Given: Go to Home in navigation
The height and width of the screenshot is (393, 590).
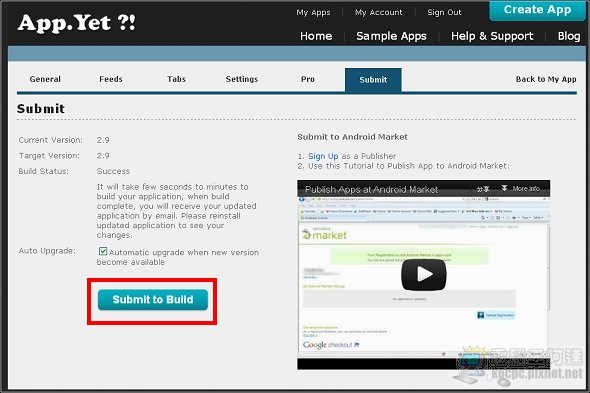Looking at the screenshot, I should point(316,36).
